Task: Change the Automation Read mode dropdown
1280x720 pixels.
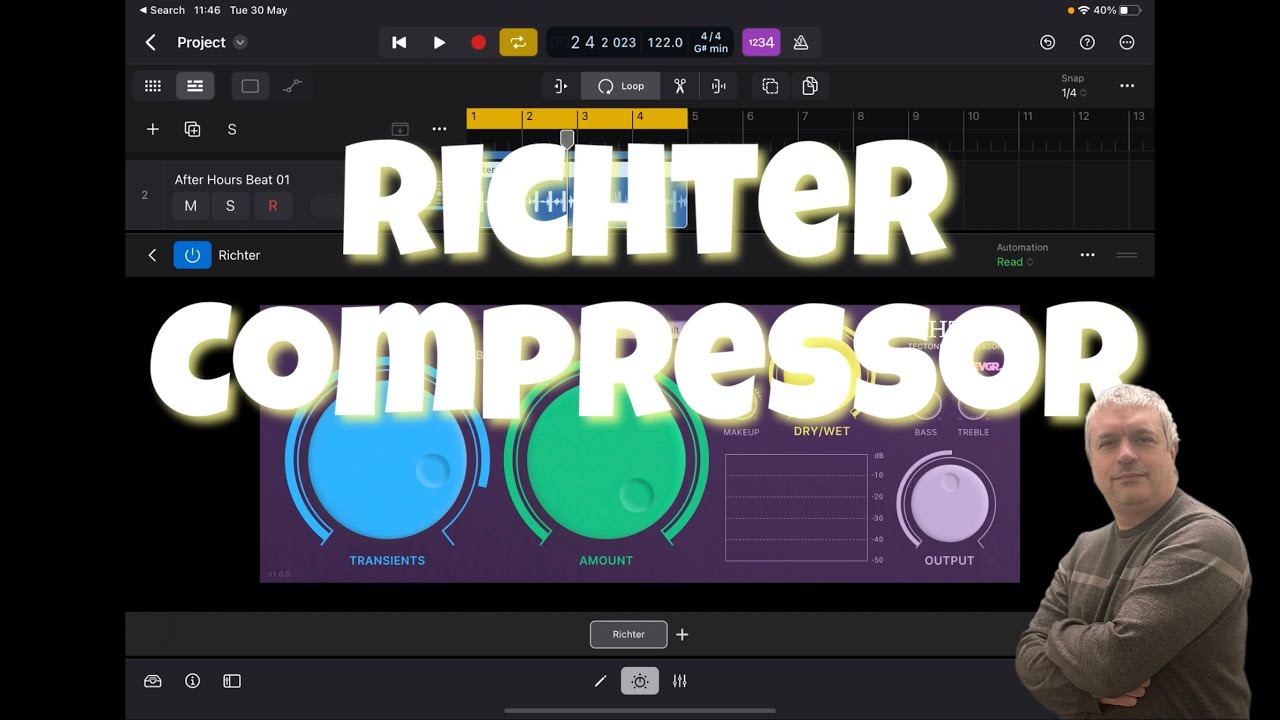Action: coord(1015,262)
